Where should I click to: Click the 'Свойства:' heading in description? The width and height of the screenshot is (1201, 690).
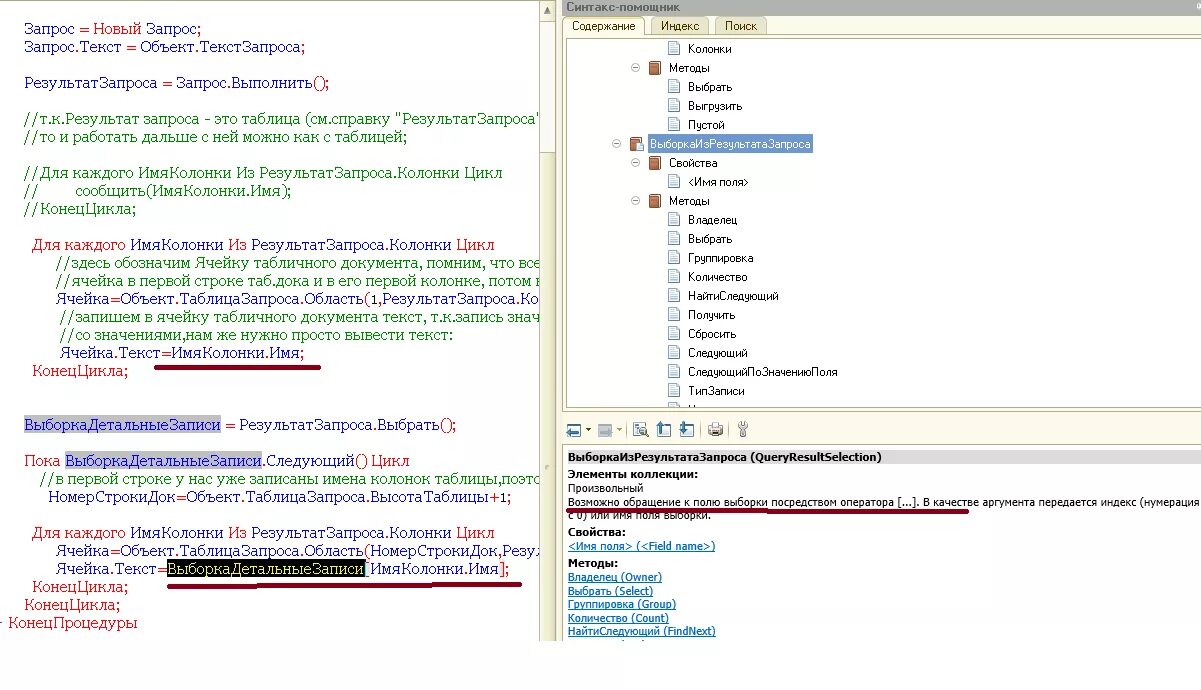click(x=598, y=532)
